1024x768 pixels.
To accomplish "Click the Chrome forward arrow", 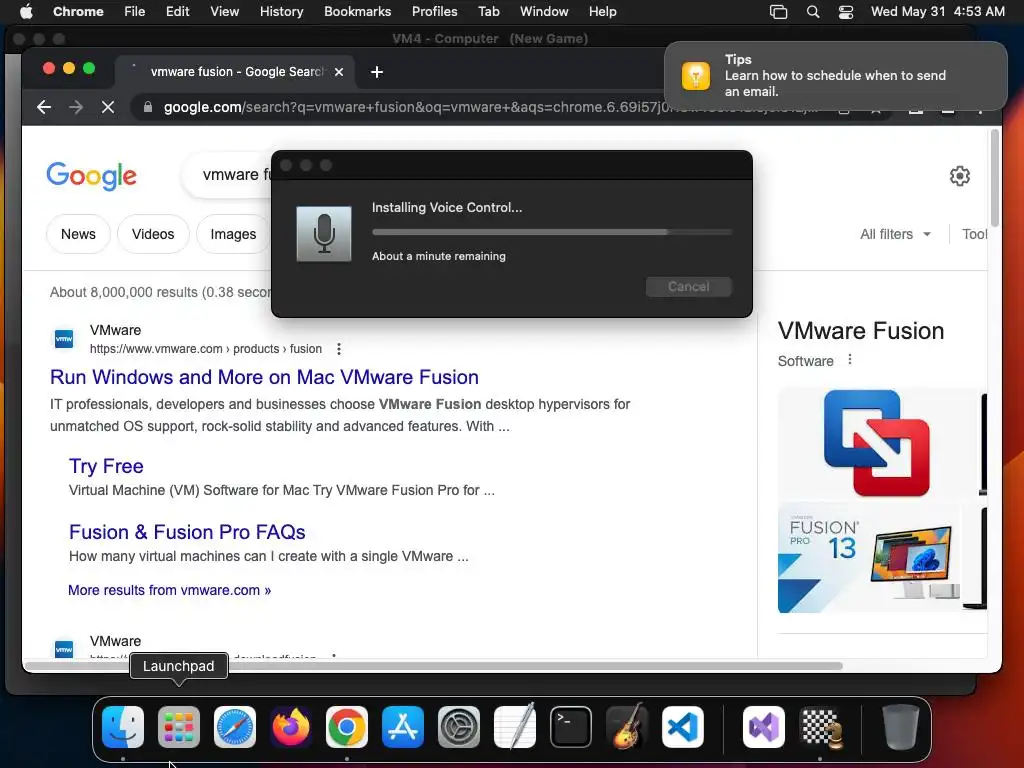I will (76, 107).
